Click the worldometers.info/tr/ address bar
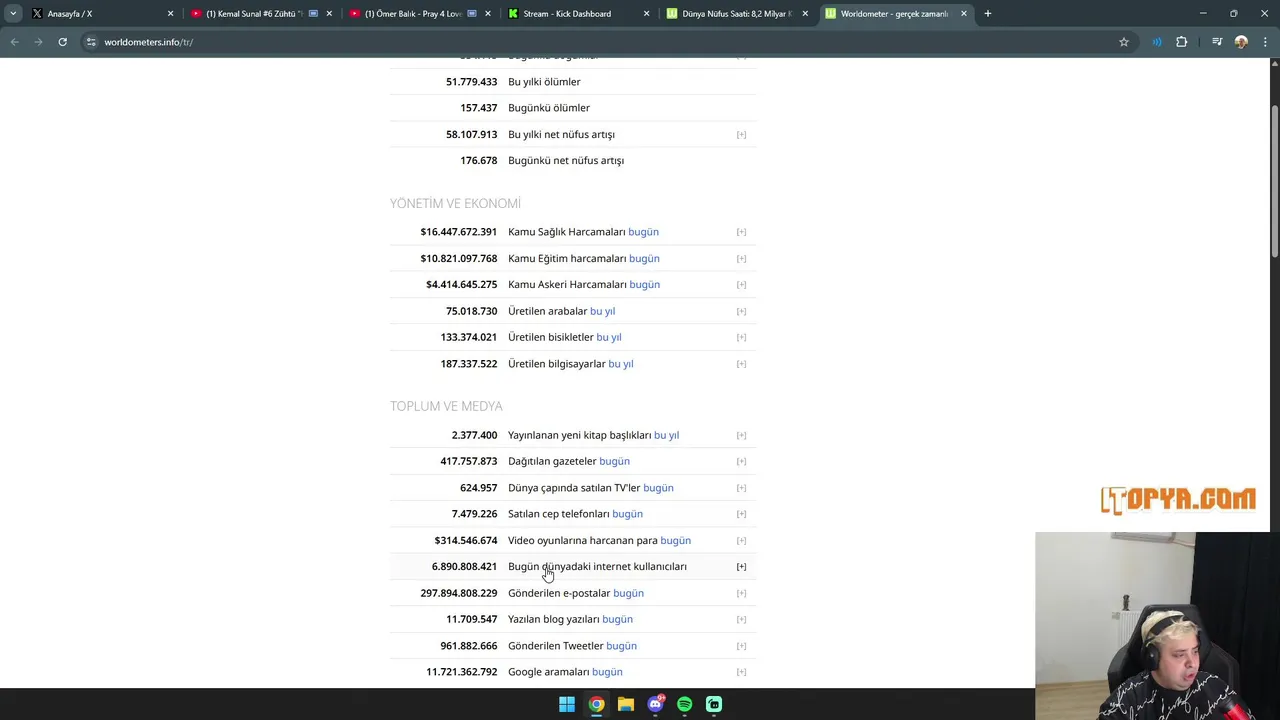Viewport: 1280px width, 720px height. [x=600, y=42]
